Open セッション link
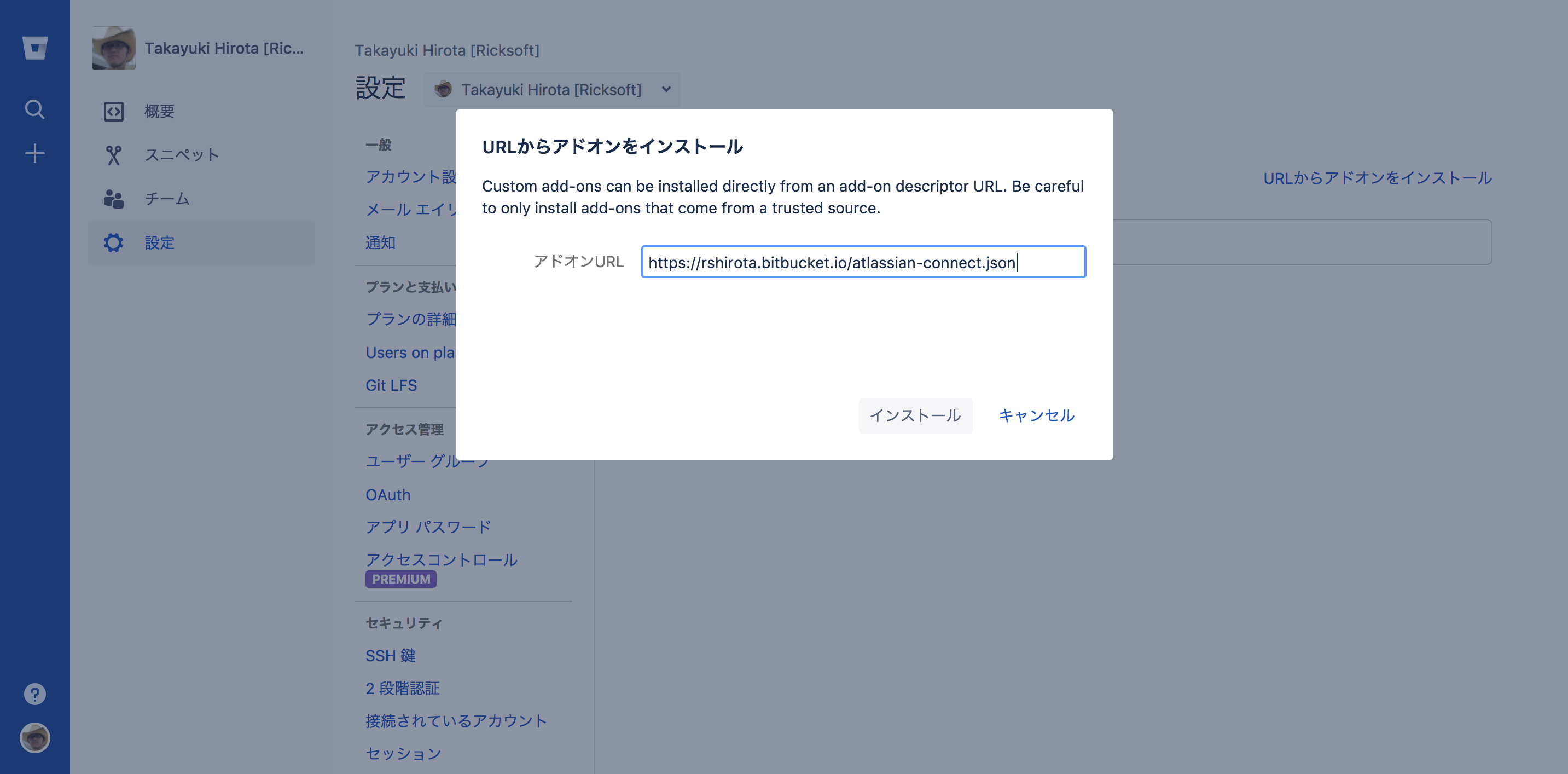This screenshot has width=1568, height=774. (x=403, y=754)
